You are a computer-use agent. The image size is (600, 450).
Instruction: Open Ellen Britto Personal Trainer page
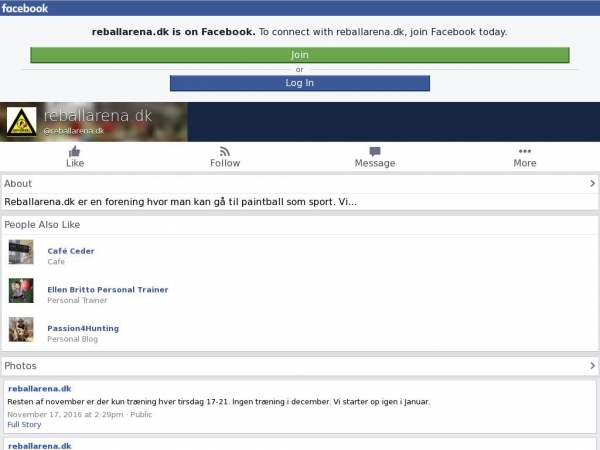pyautogui.click(x=108, y=290)
